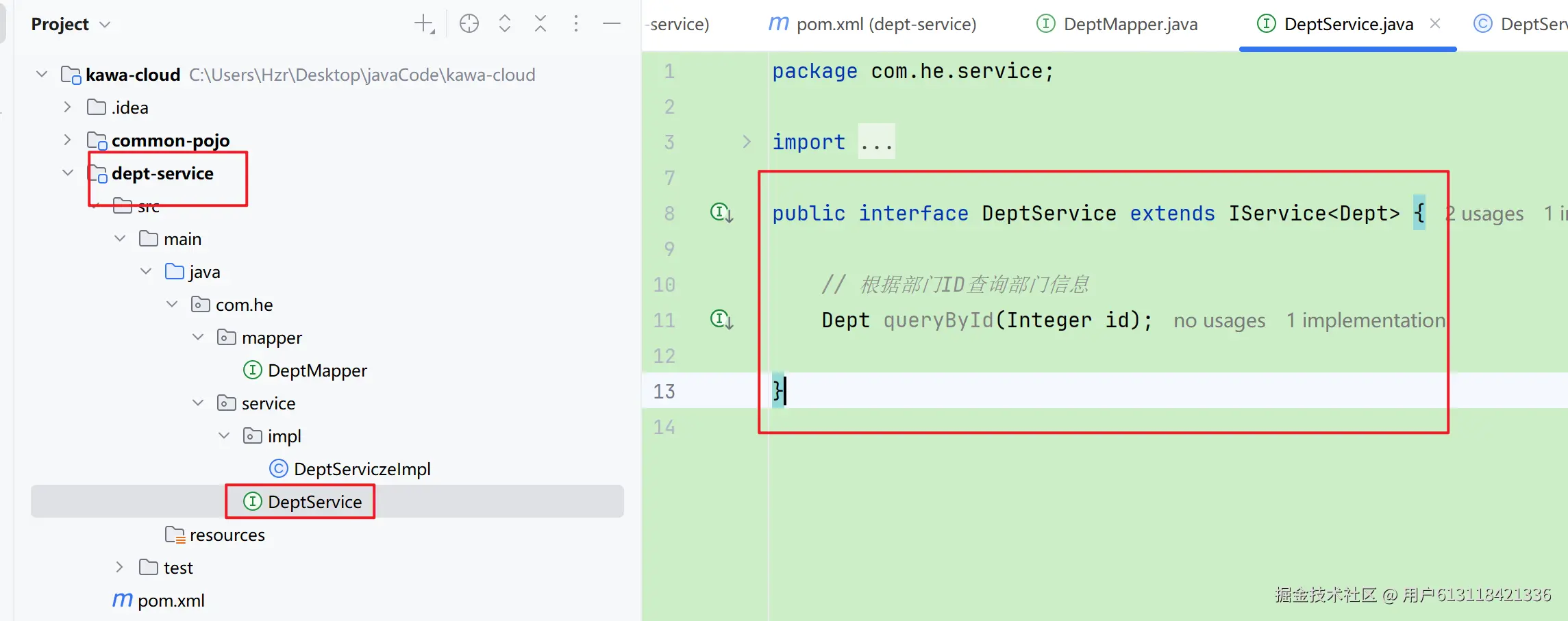Expand the test folder

(119, 567)
